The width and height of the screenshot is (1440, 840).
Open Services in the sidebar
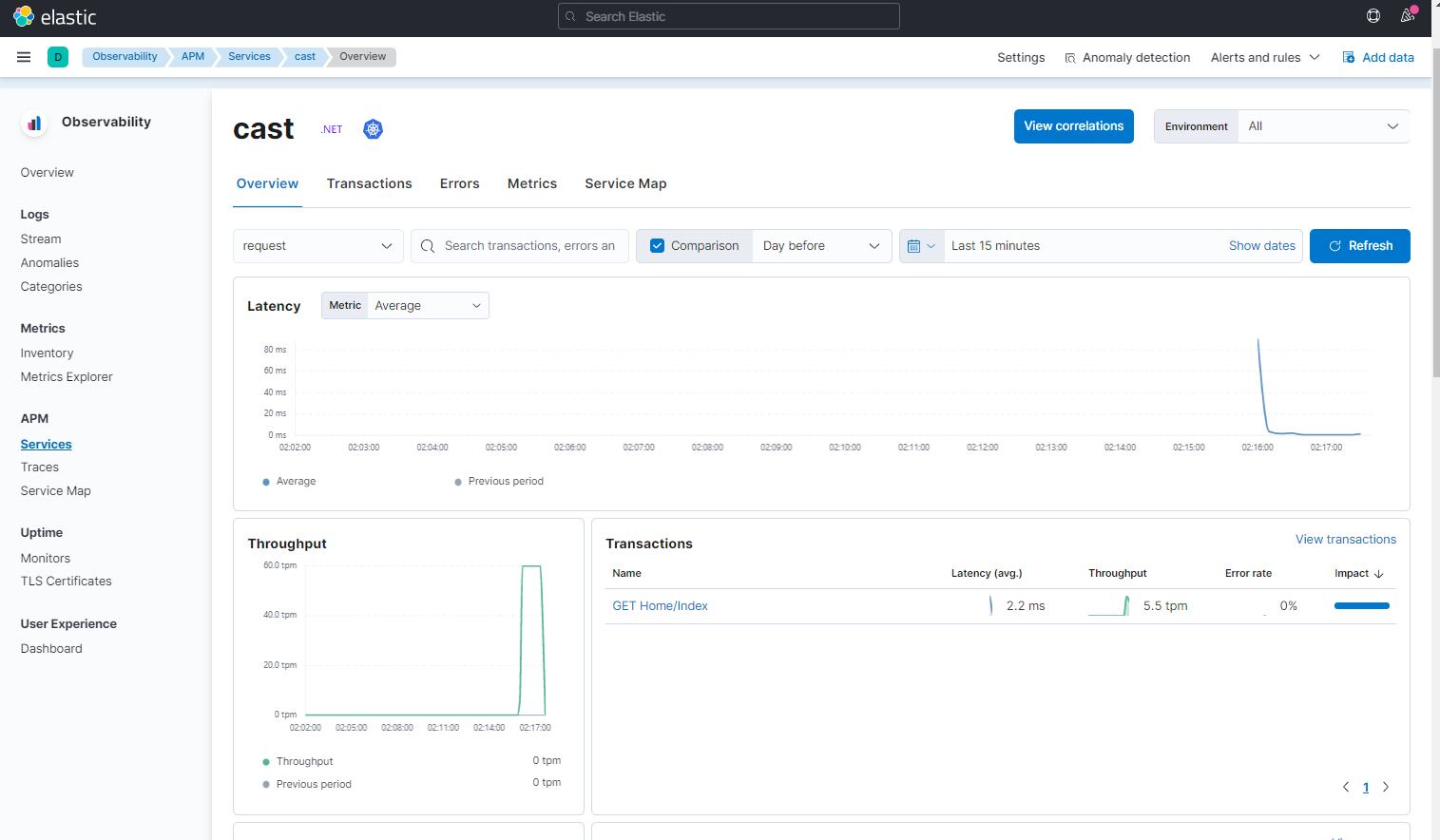point(47,445)
